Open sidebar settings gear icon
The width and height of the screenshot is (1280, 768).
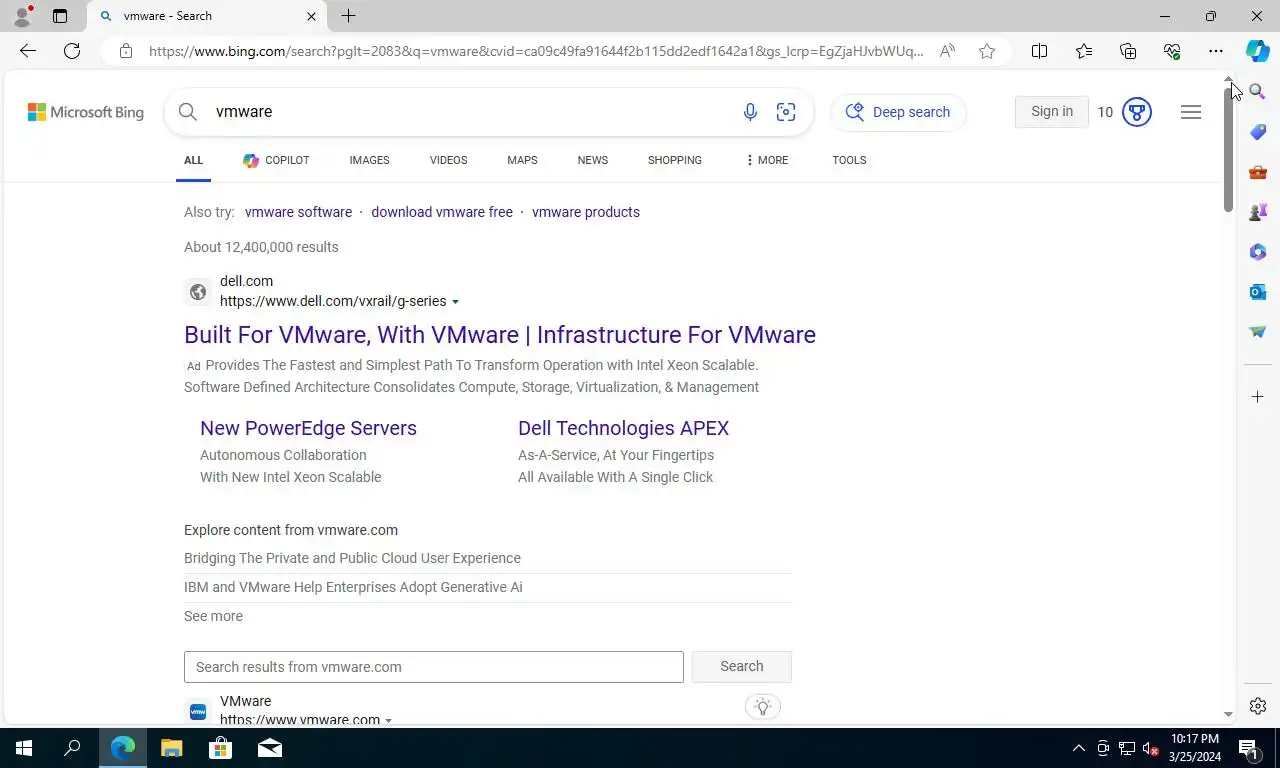[x=1258, y=706]
